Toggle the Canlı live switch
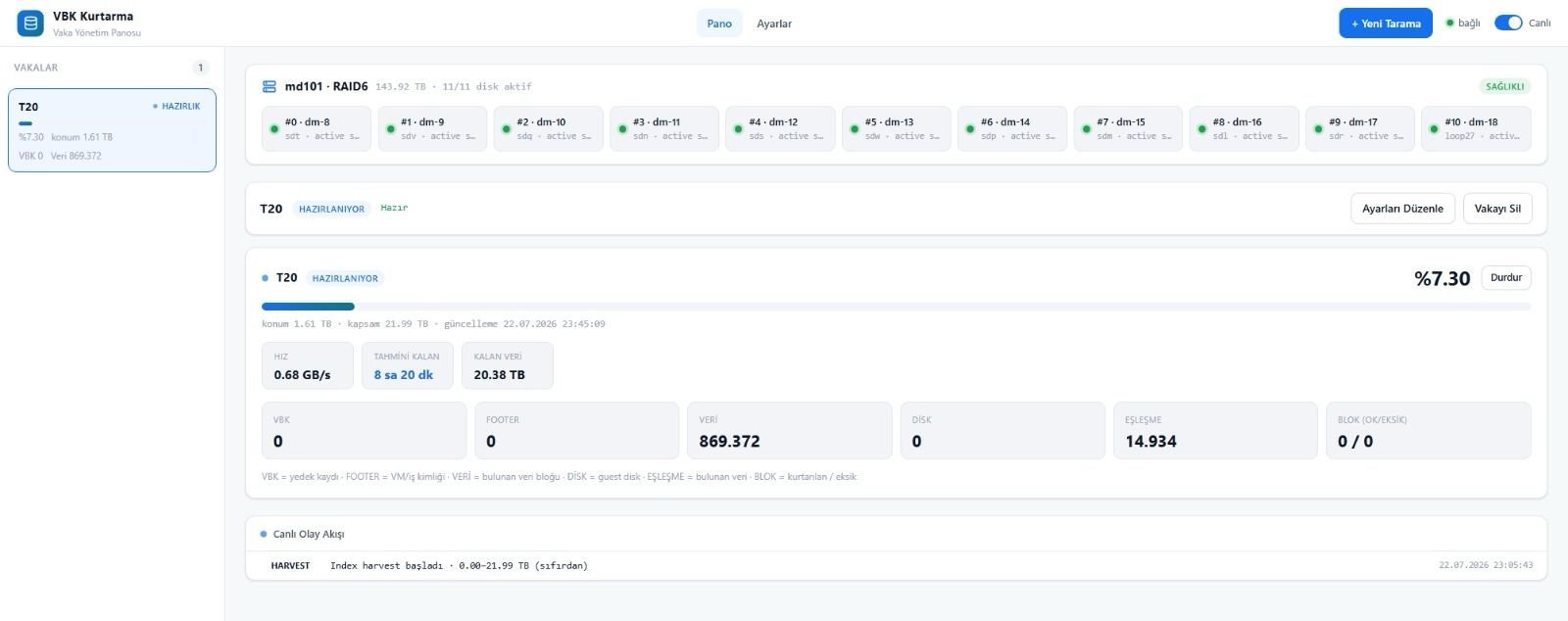This screenshot has width=1568, height=621. click(1508, 23)
